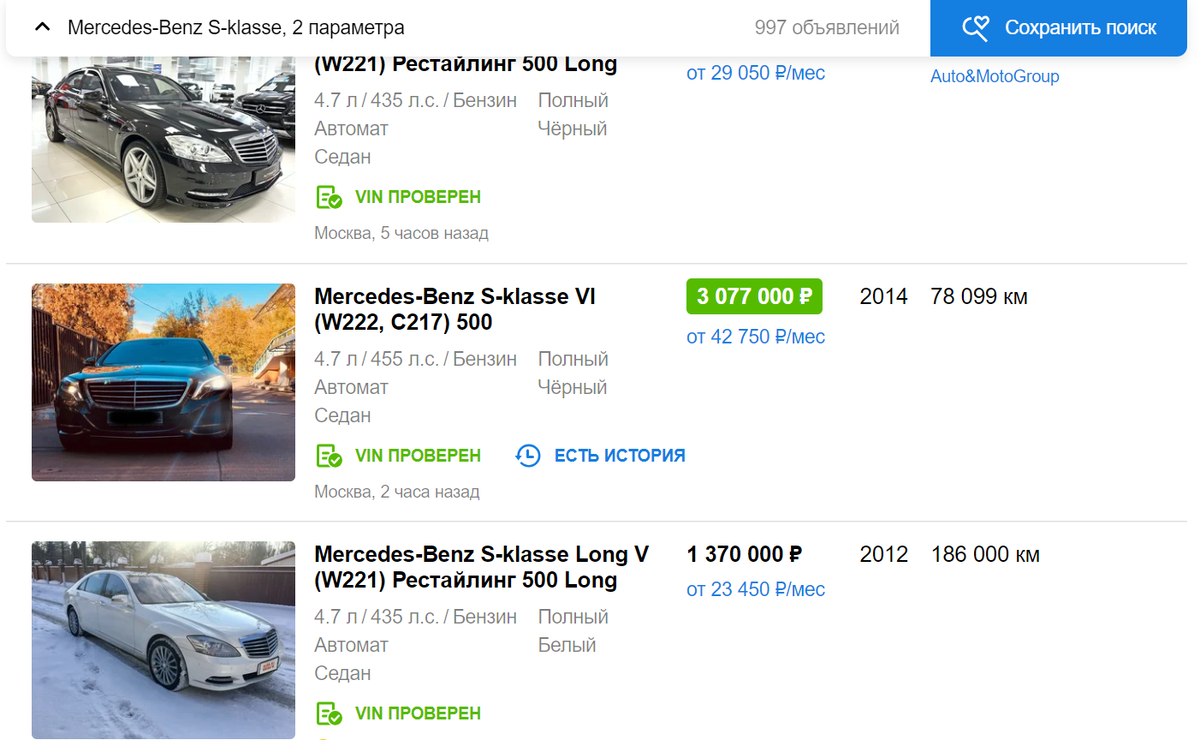Click ЕСТЬ ИСТОРИЯ label on W222 listing

coord(619,456)
